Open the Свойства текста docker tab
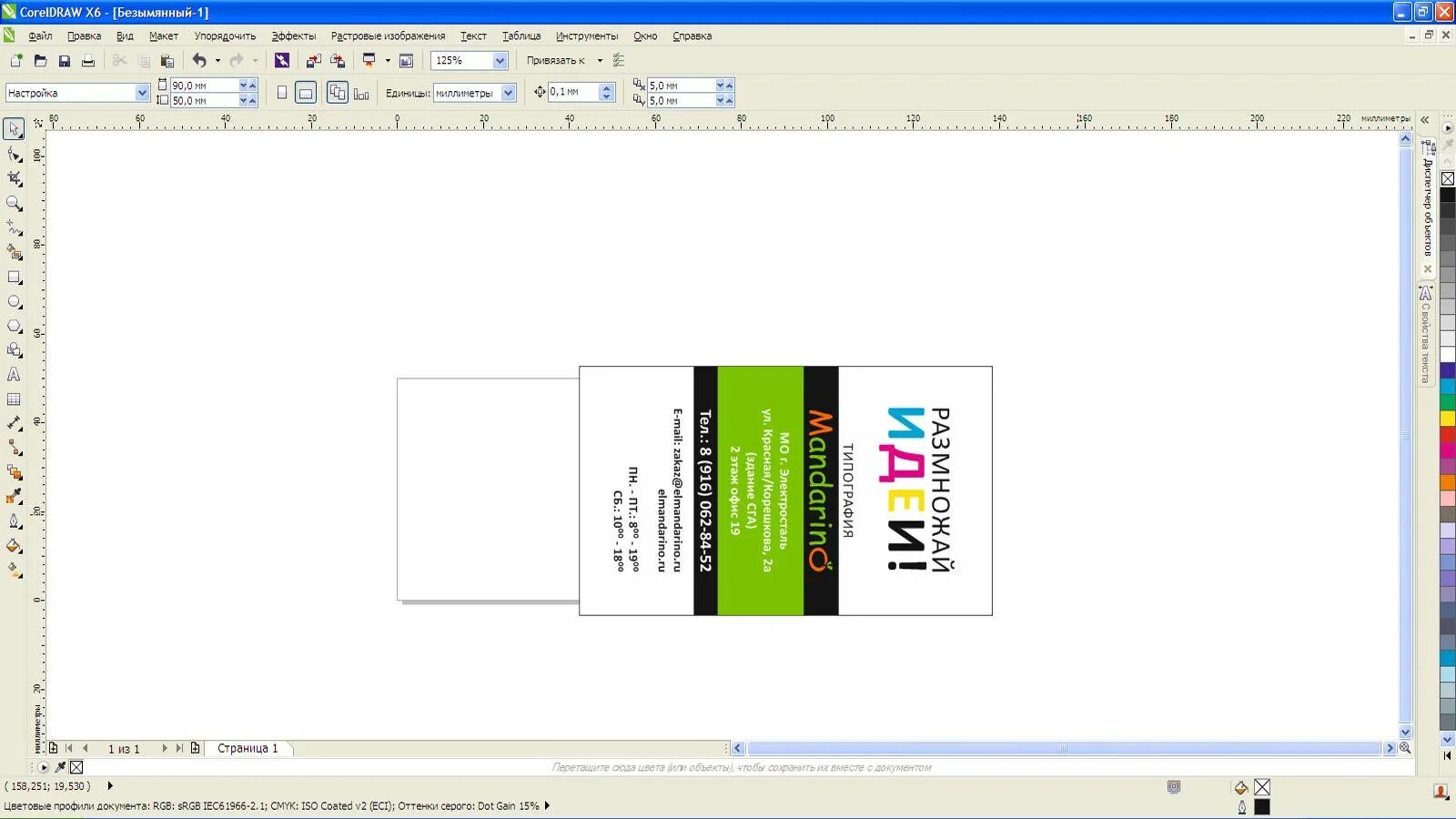The width and height of the screenshot is (1456, 819). [1426, 335]
